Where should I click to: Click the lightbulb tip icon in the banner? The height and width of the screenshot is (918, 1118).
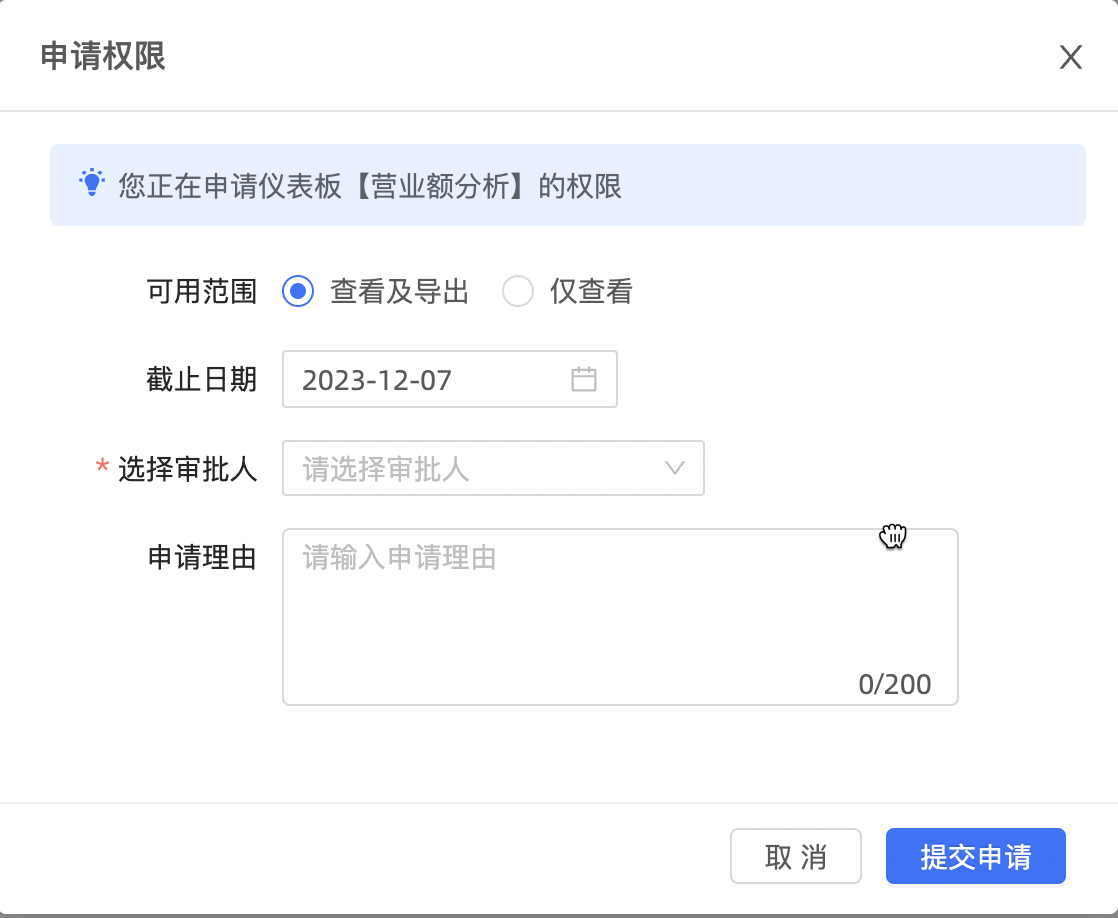tap(92, 183)
